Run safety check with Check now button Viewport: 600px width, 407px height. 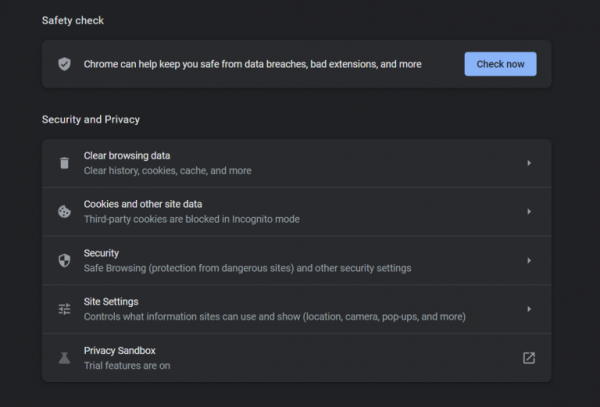[500, 64]
